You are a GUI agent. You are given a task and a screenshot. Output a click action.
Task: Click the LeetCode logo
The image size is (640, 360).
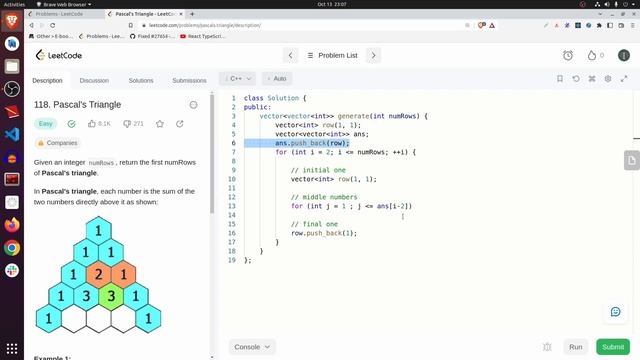(x=59, y=55)
